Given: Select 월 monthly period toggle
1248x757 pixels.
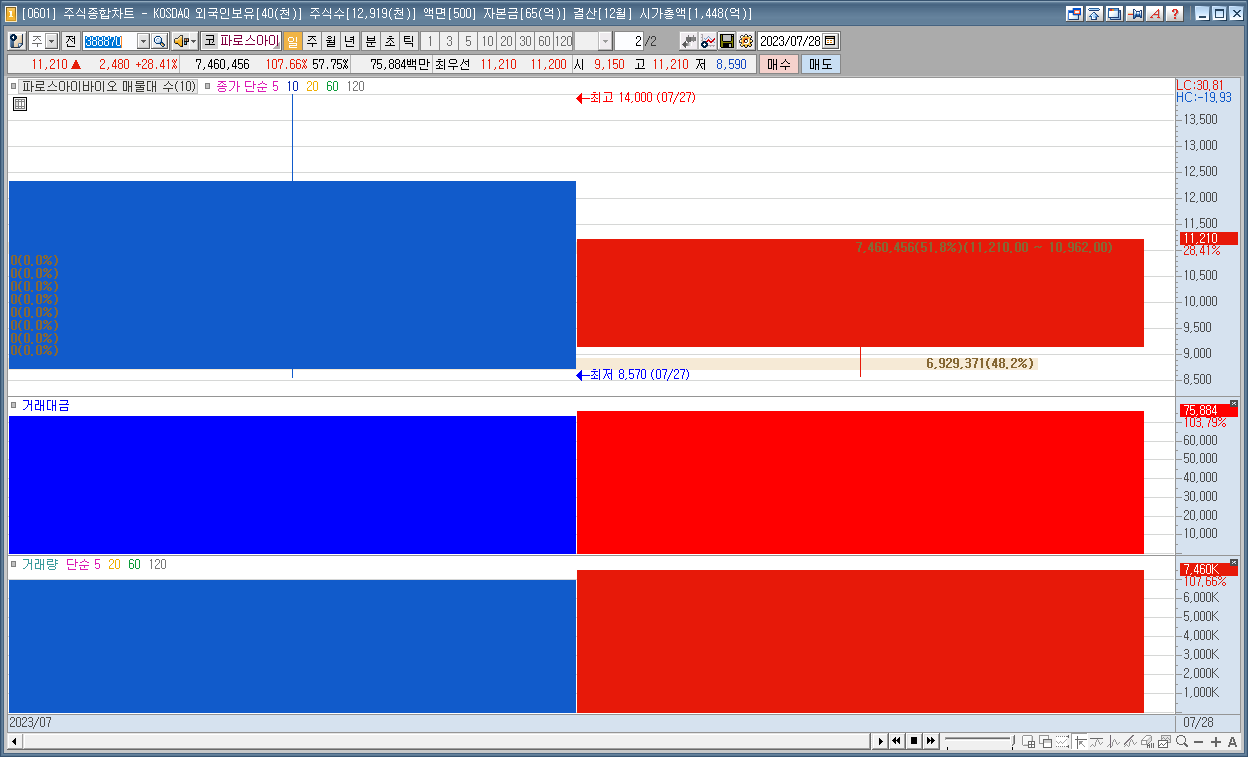Looking at the screenshot, I should pyautogui.click(x=331, y=41).
